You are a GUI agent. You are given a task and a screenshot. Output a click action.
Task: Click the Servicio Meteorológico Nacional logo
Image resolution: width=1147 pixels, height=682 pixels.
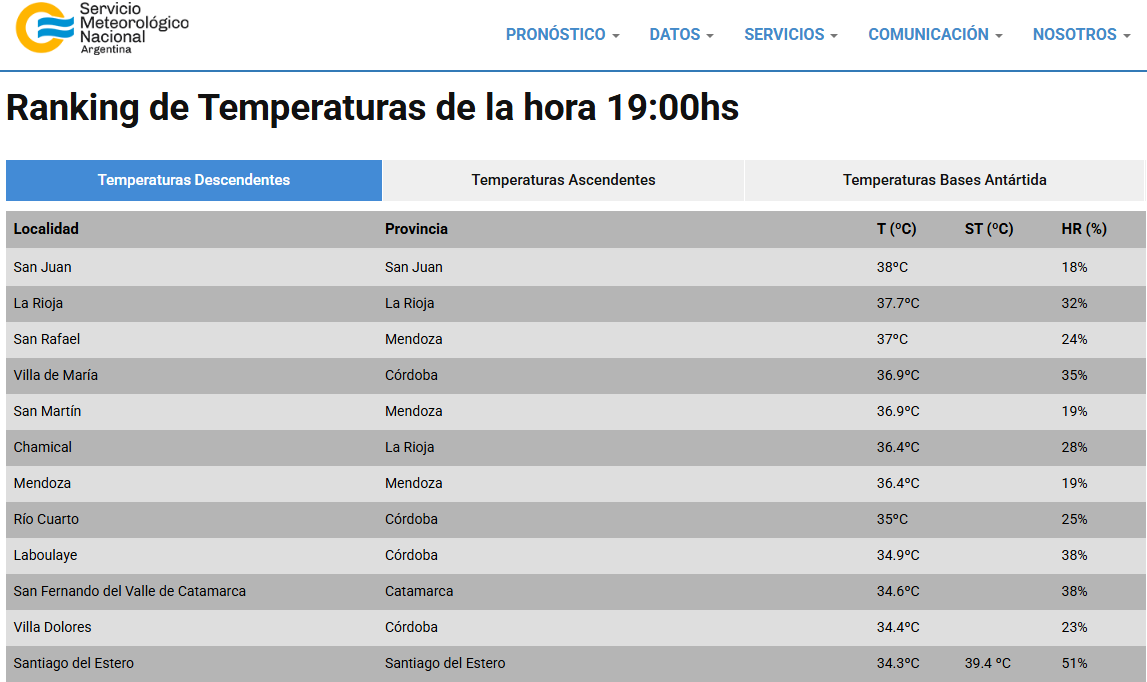[x=102, y=29]
